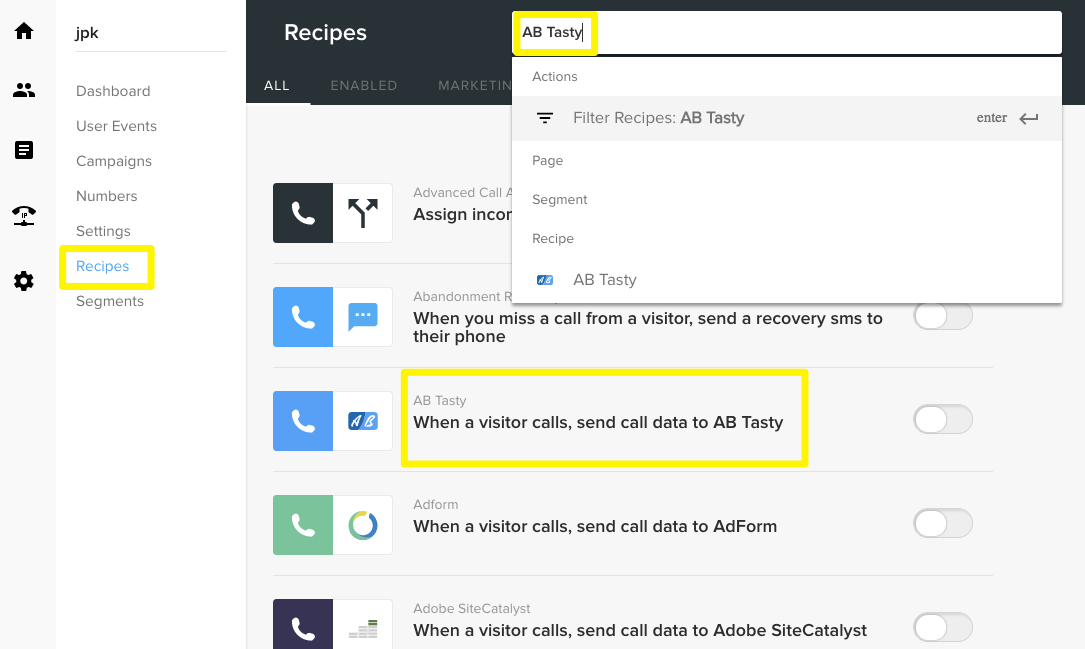Open Segments in the sidebar

(110, 302)
